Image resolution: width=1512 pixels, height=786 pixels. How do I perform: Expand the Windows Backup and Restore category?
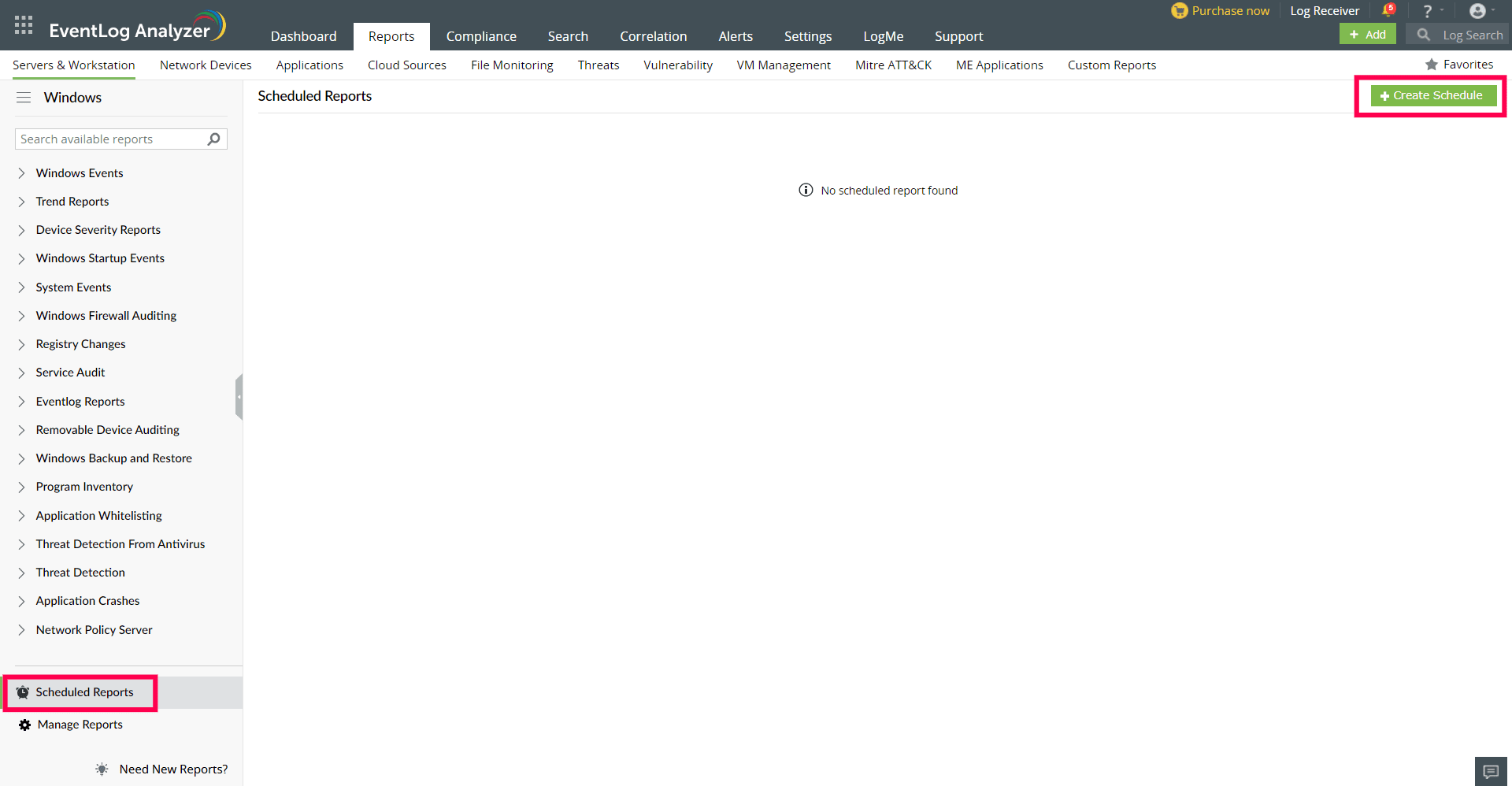click(21, 458)
